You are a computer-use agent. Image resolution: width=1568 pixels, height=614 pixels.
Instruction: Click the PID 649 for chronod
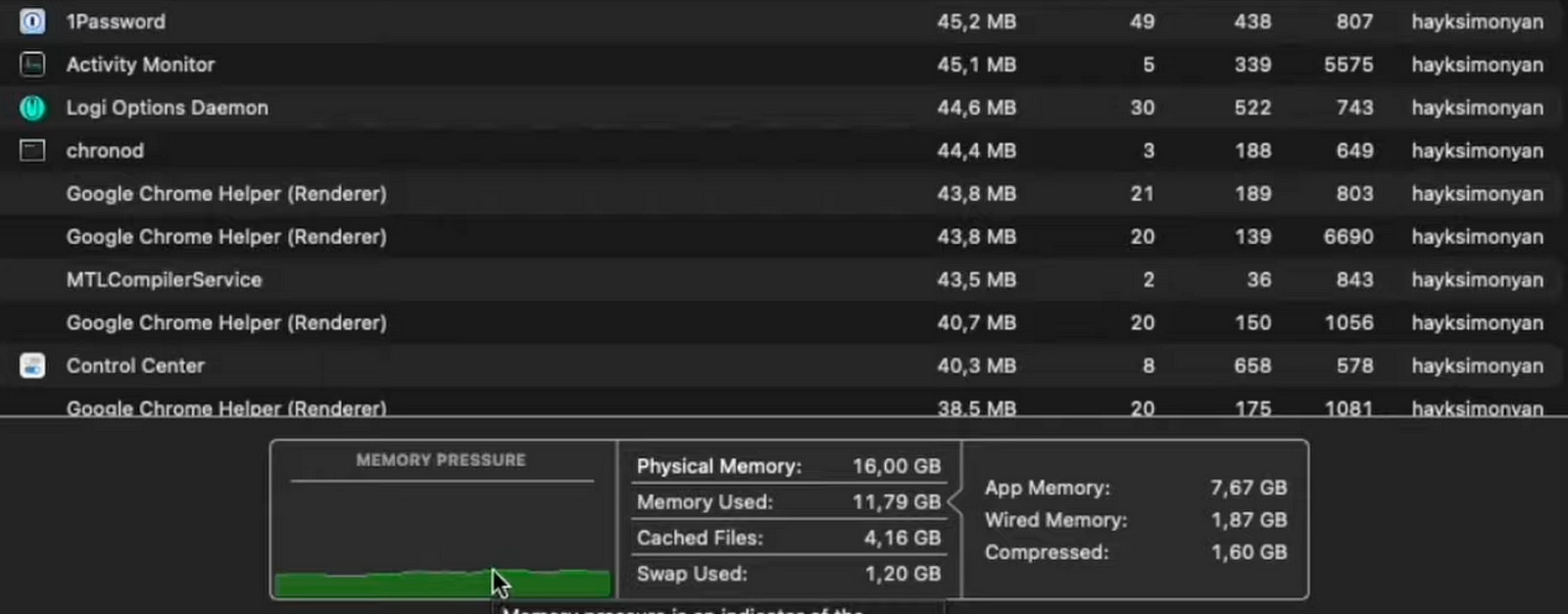[1354, 151]
